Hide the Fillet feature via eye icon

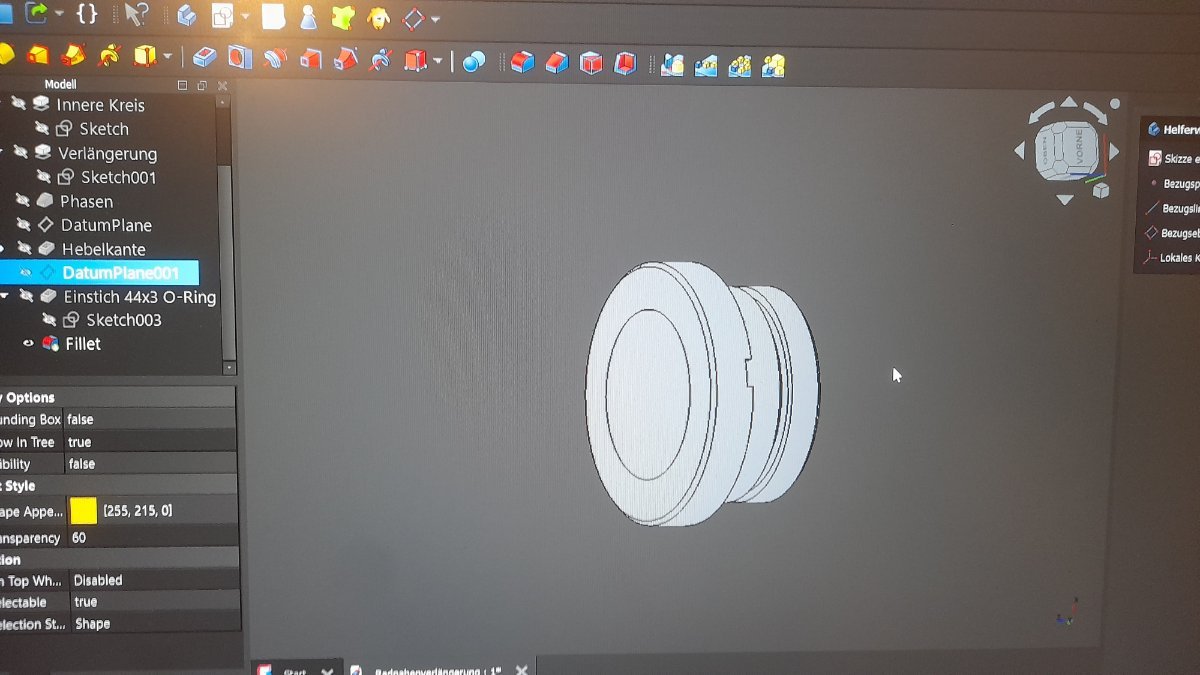28,344
